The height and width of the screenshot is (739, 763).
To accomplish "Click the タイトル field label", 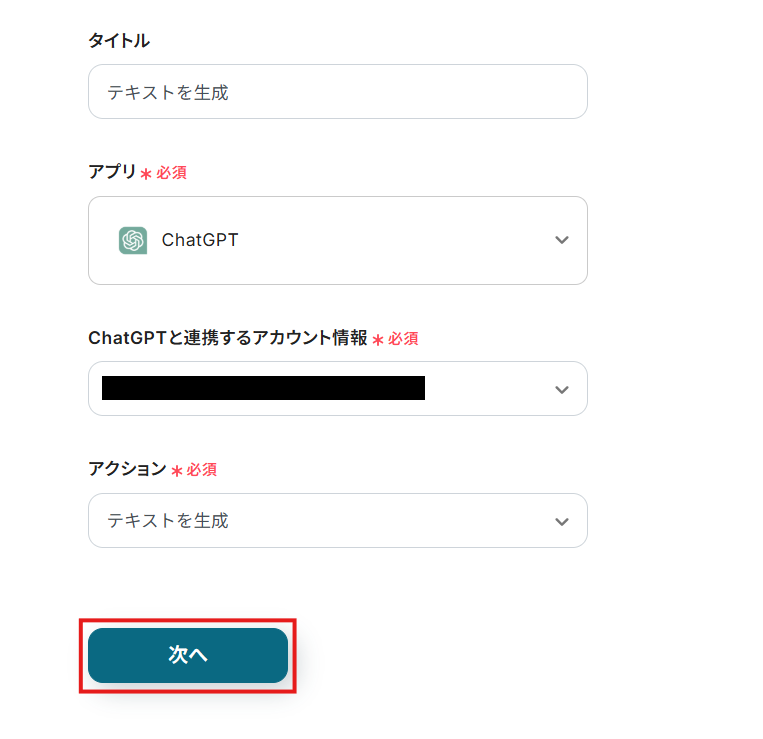I will coord(119,41).
